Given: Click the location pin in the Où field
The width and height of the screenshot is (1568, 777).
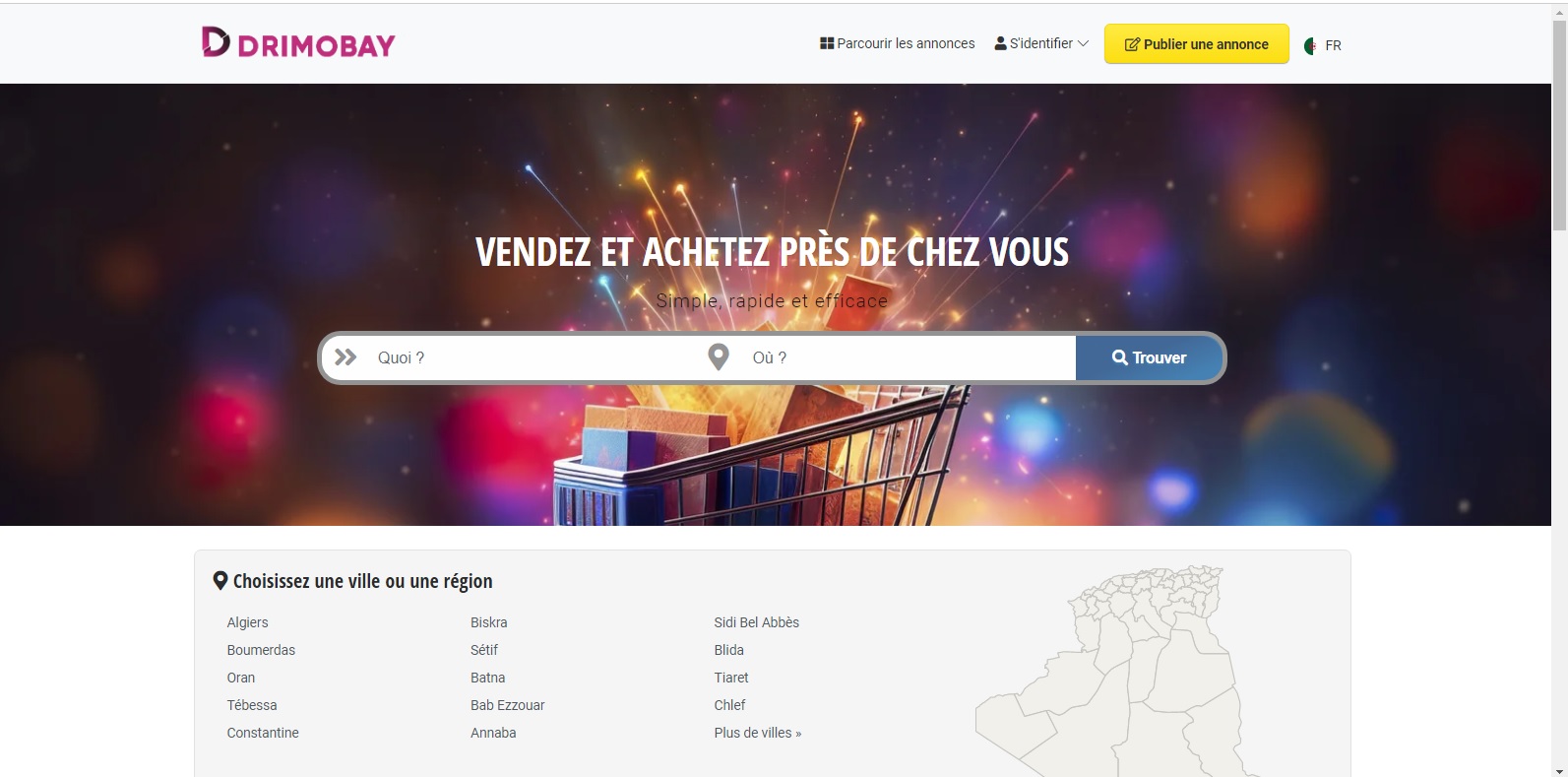Looking at the screenshot, I should tap(719, 356).
